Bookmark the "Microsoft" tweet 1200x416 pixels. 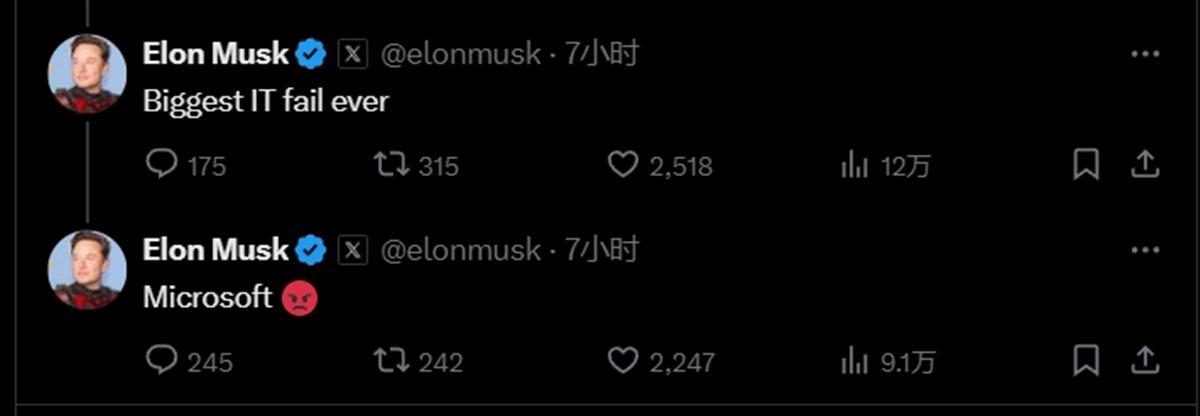pyautogui.click(x=1086, y=359)
